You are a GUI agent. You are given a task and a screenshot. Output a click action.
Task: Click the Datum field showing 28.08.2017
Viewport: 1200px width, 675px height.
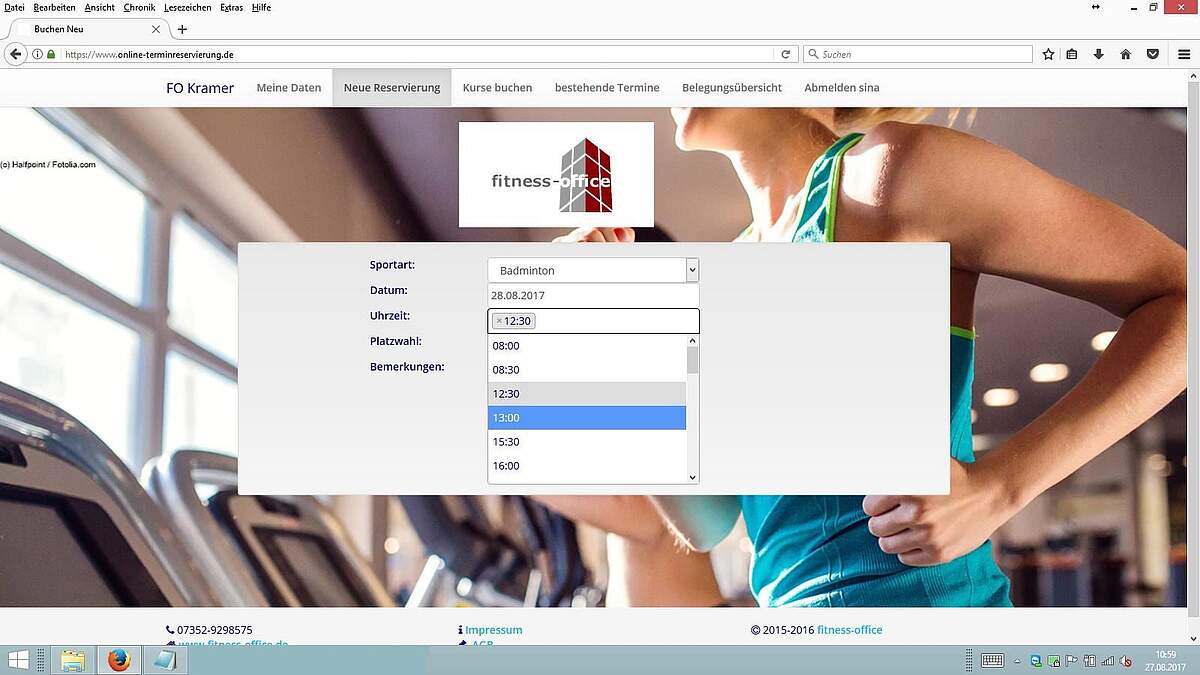click(593, 296)
